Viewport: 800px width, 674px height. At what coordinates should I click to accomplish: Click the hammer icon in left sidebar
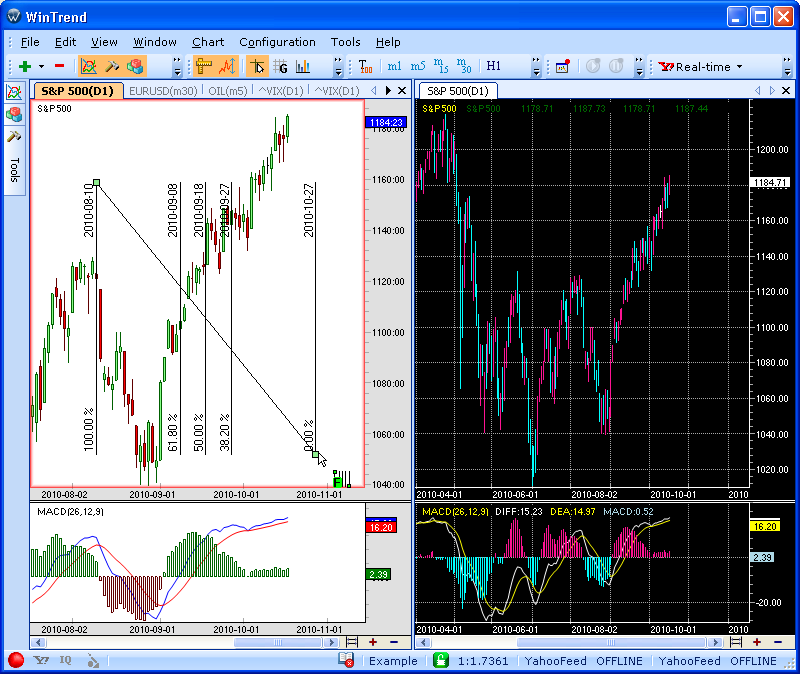(14, 137)
